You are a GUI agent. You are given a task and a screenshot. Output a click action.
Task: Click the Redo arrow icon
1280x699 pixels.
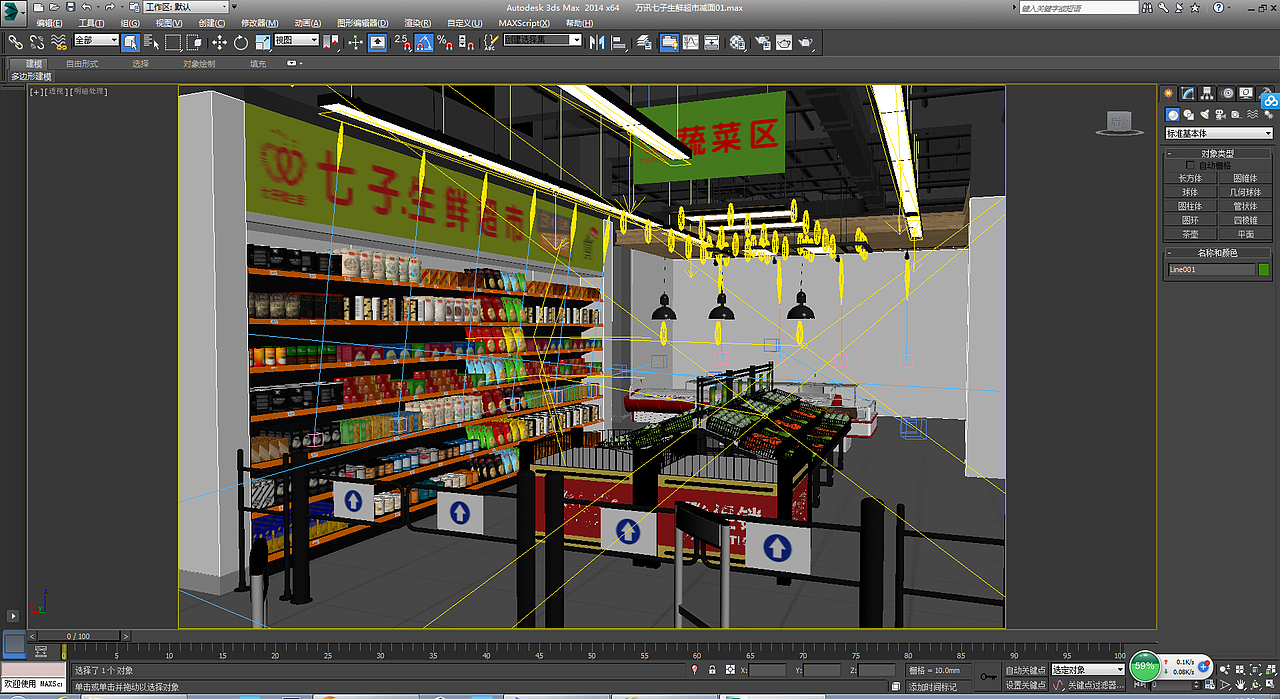111,7
